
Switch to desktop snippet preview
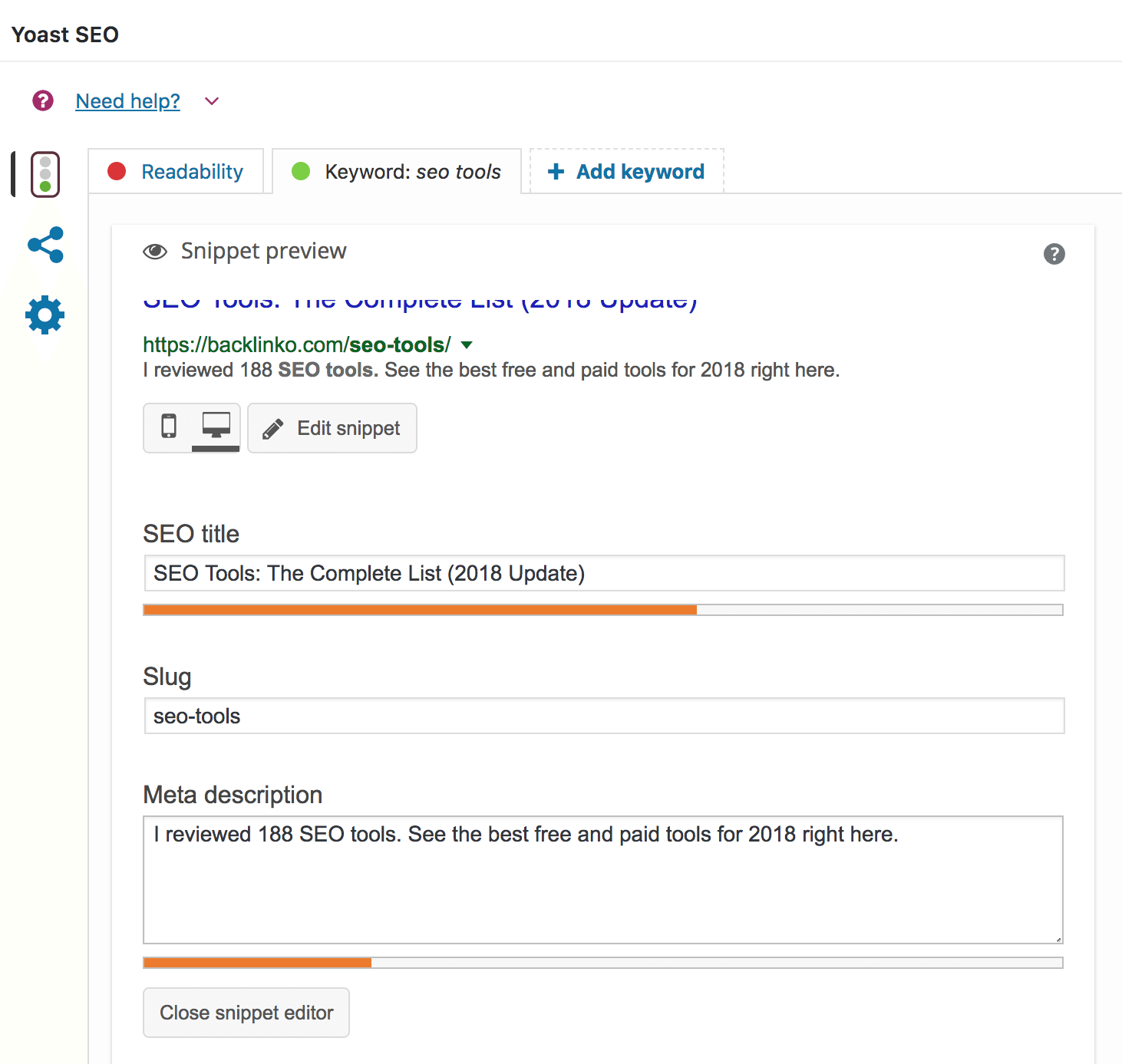(216, 426)
